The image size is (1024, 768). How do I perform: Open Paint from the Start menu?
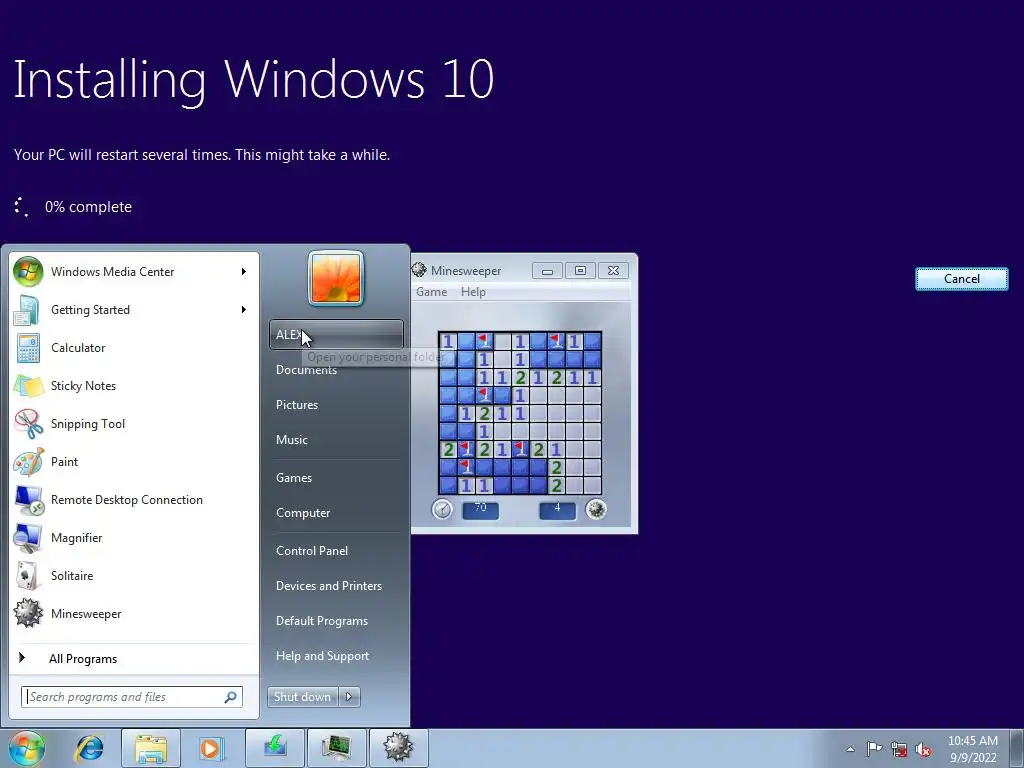pos(134,462)
